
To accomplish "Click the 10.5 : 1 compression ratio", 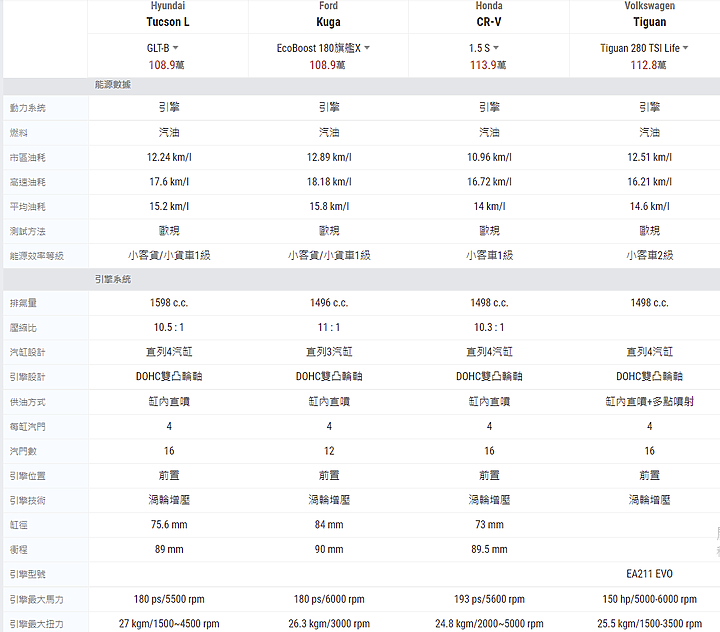I will tap(169, 327).
